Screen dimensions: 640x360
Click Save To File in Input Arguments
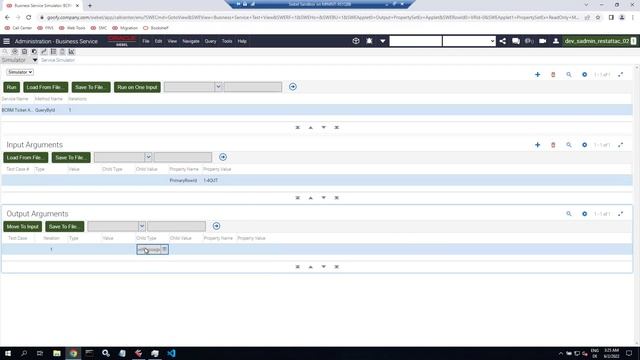point(71,158)
